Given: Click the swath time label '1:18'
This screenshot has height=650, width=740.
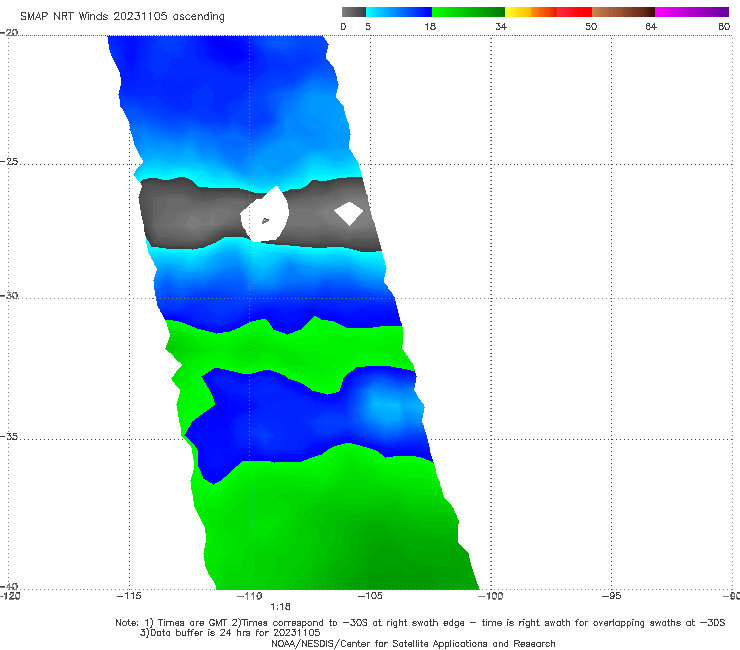Looking at the screenshot, I should [280, 607].
